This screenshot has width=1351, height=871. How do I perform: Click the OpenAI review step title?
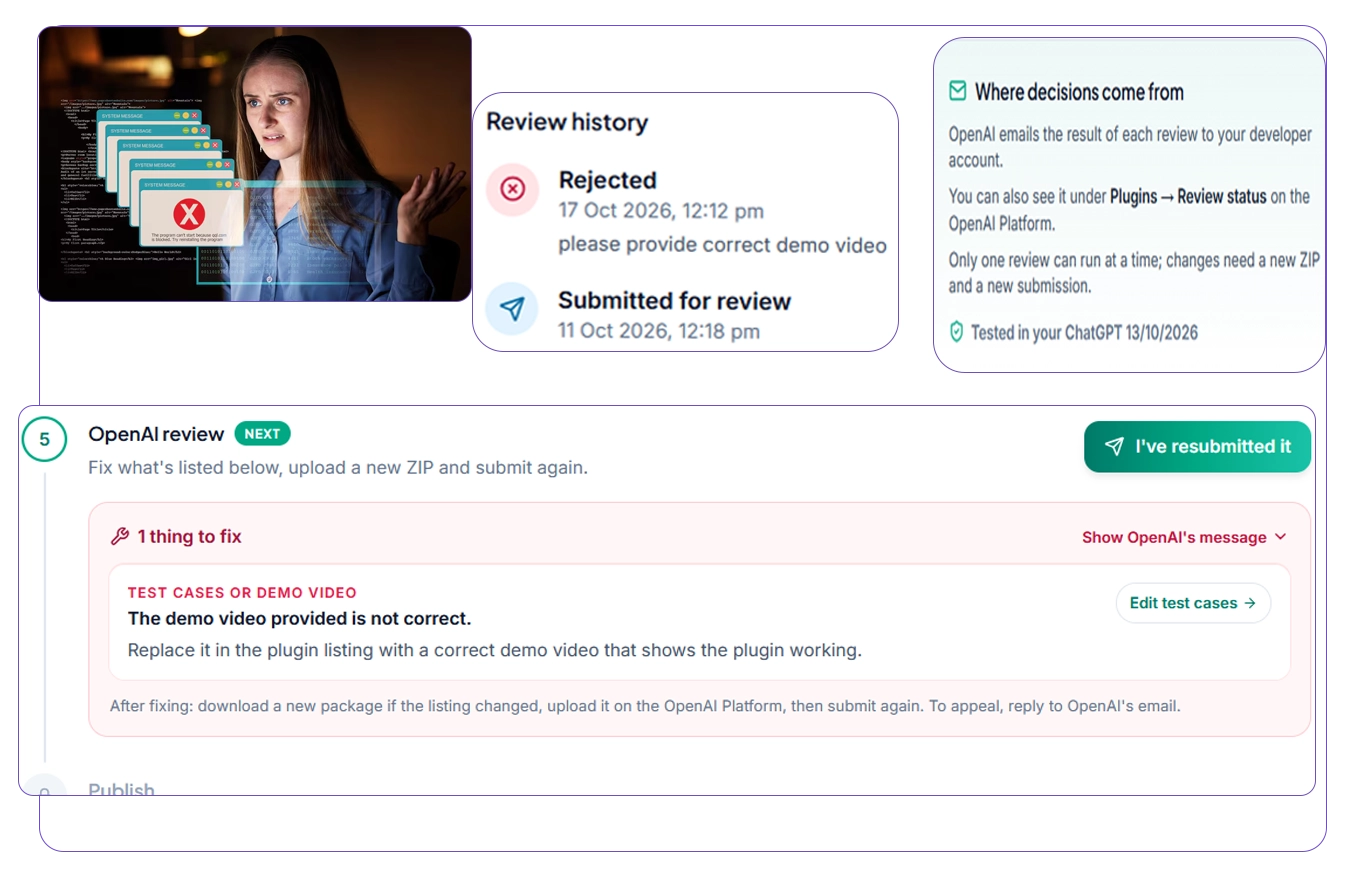[x=156, y=434]
